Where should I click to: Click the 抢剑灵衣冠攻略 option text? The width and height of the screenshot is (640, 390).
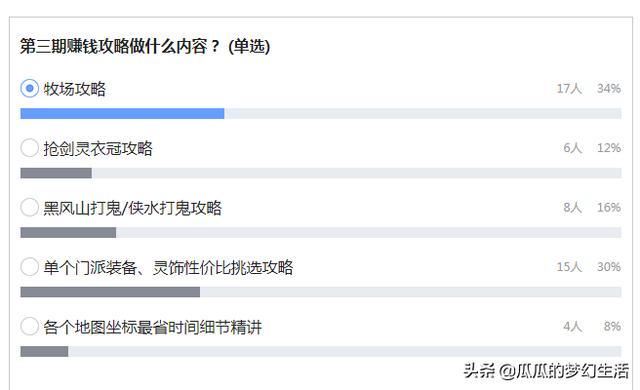98,148
